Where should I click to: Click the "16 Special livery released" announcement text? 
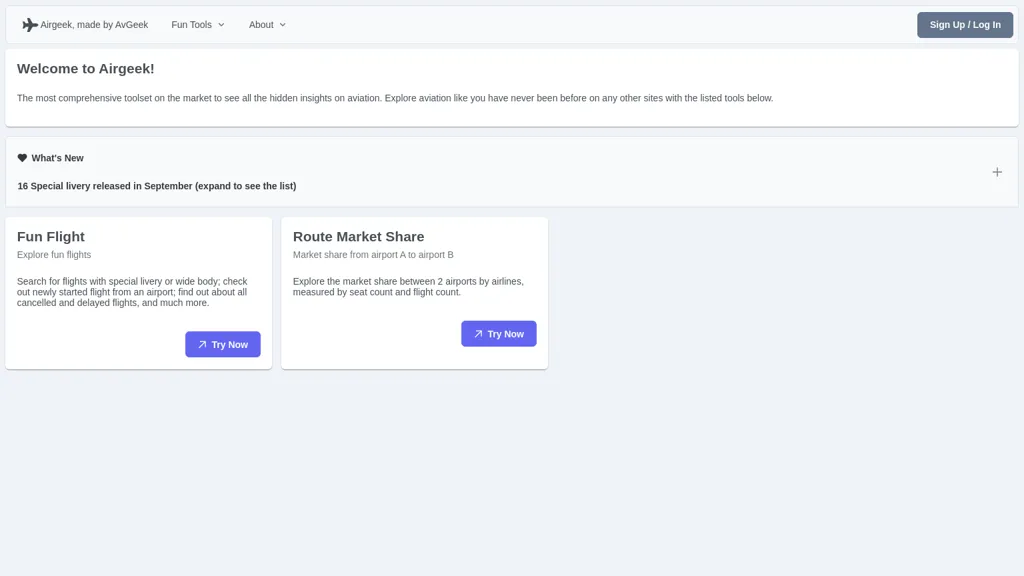point(156,186)
